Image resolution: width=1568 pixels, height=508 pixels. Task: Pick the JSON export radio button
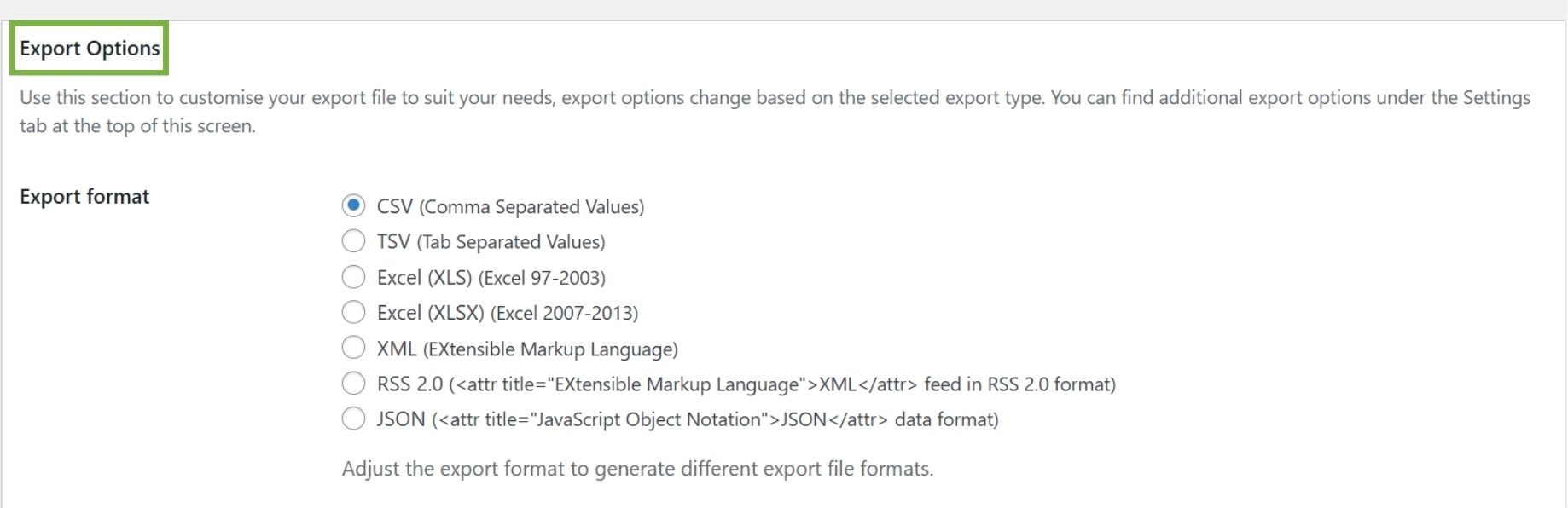tap(353, 419)
